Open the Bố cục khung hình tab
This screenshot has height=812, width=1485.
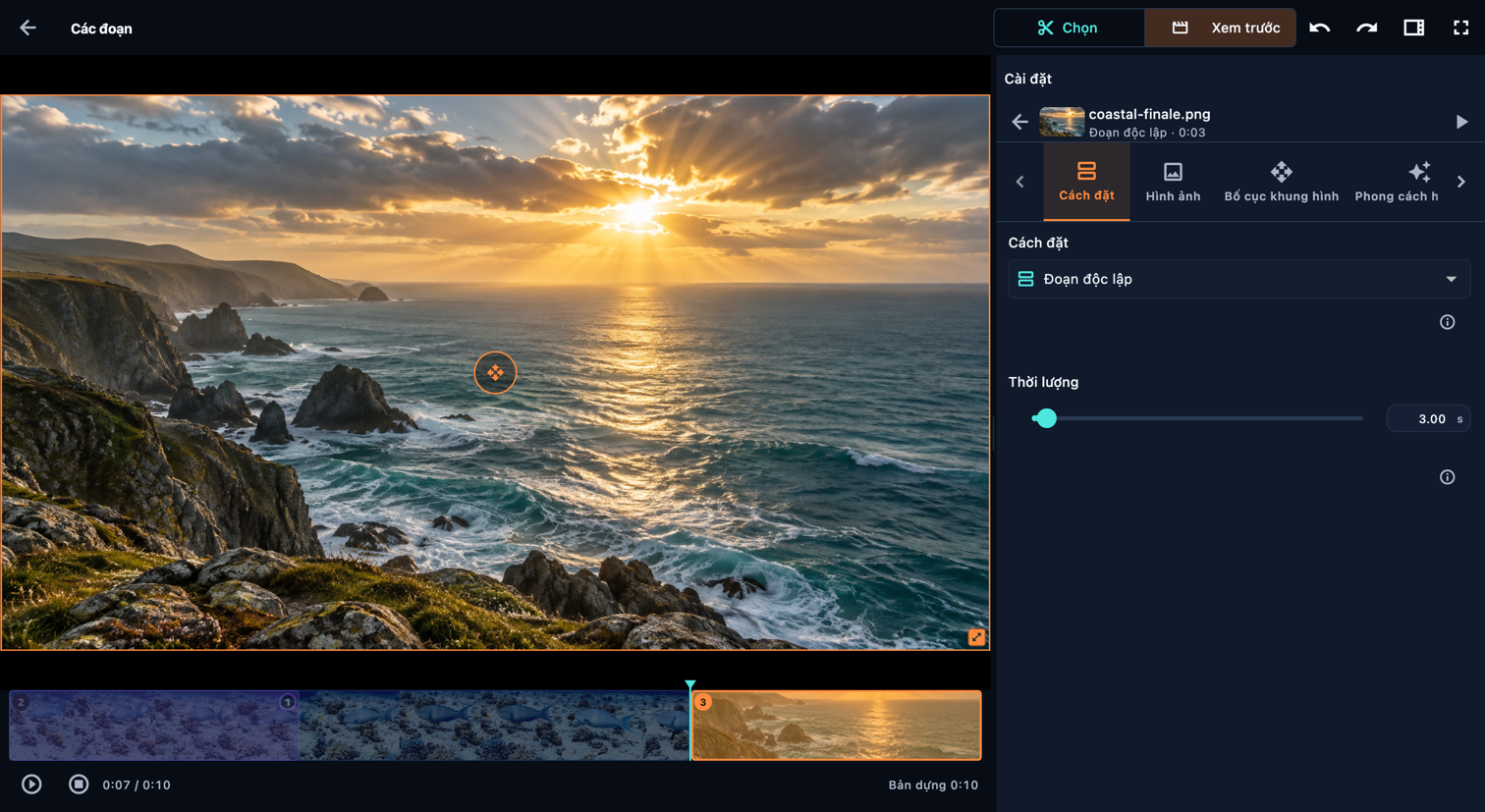click(1281, 182)
